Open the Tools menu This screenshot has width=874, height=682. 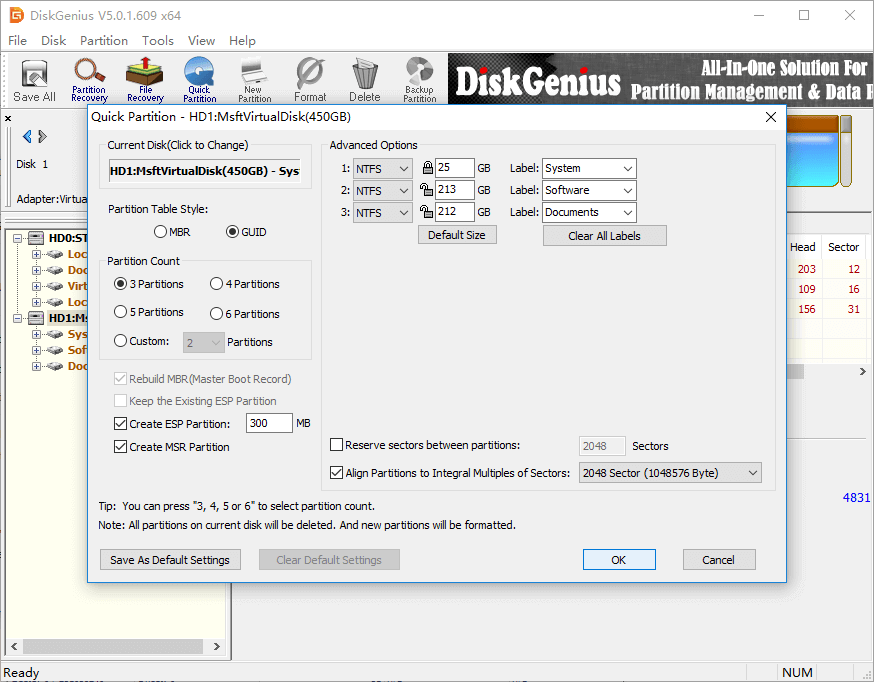(157, 41)
